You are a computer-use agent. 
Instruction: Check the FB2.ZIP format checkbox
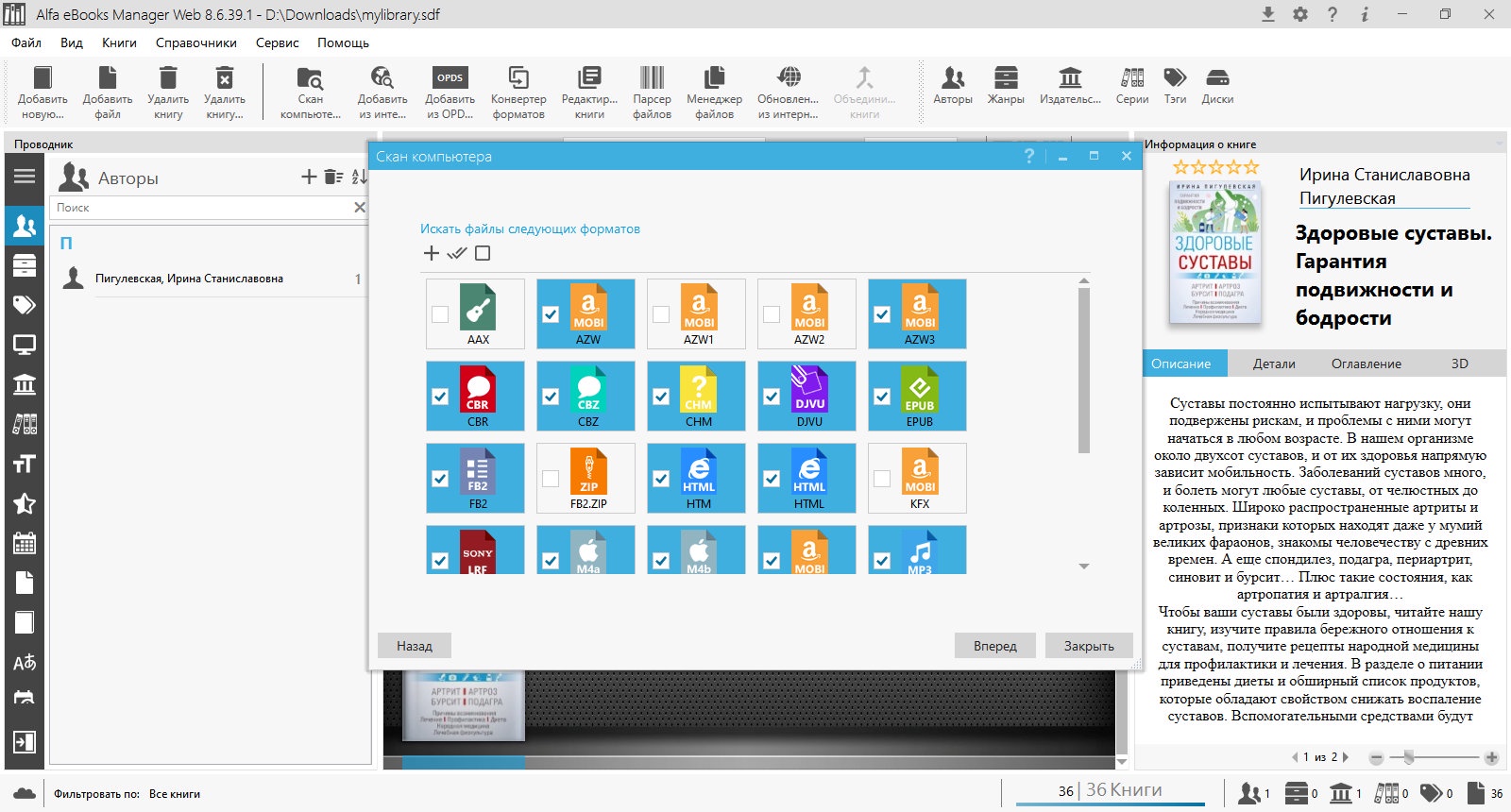551,479
